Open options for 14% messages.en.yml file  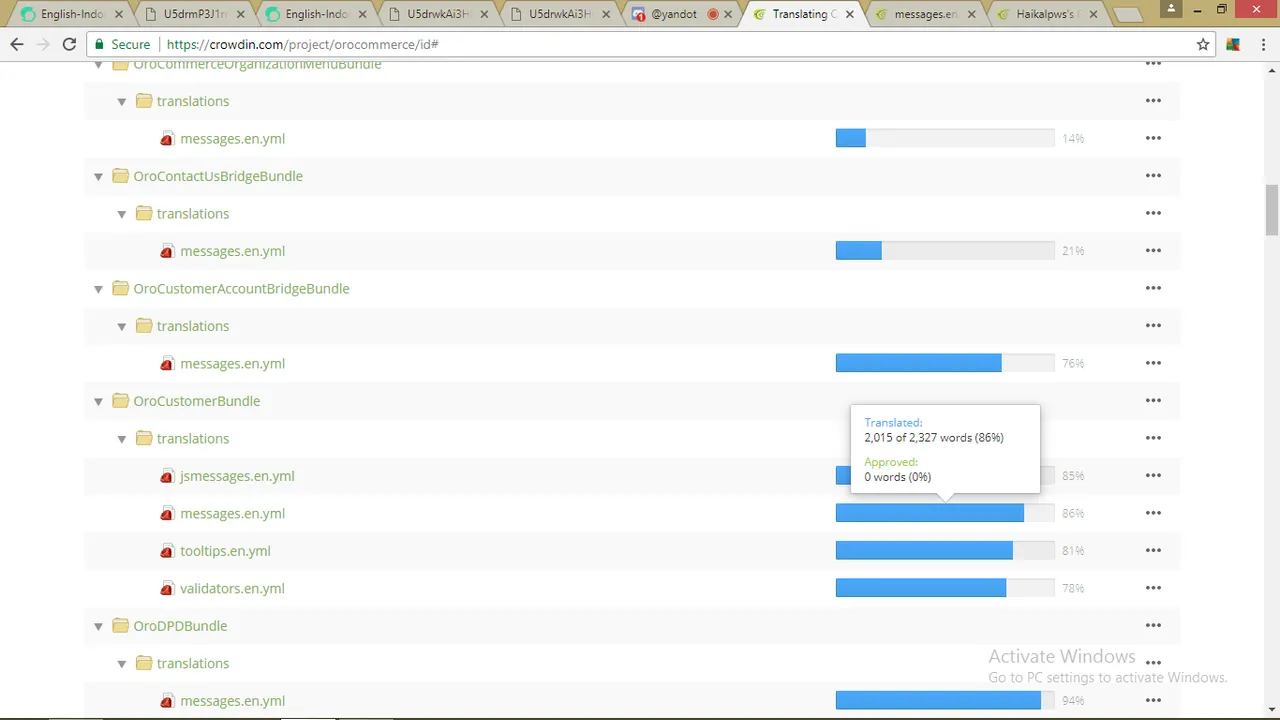click(x=1153, y=138)
